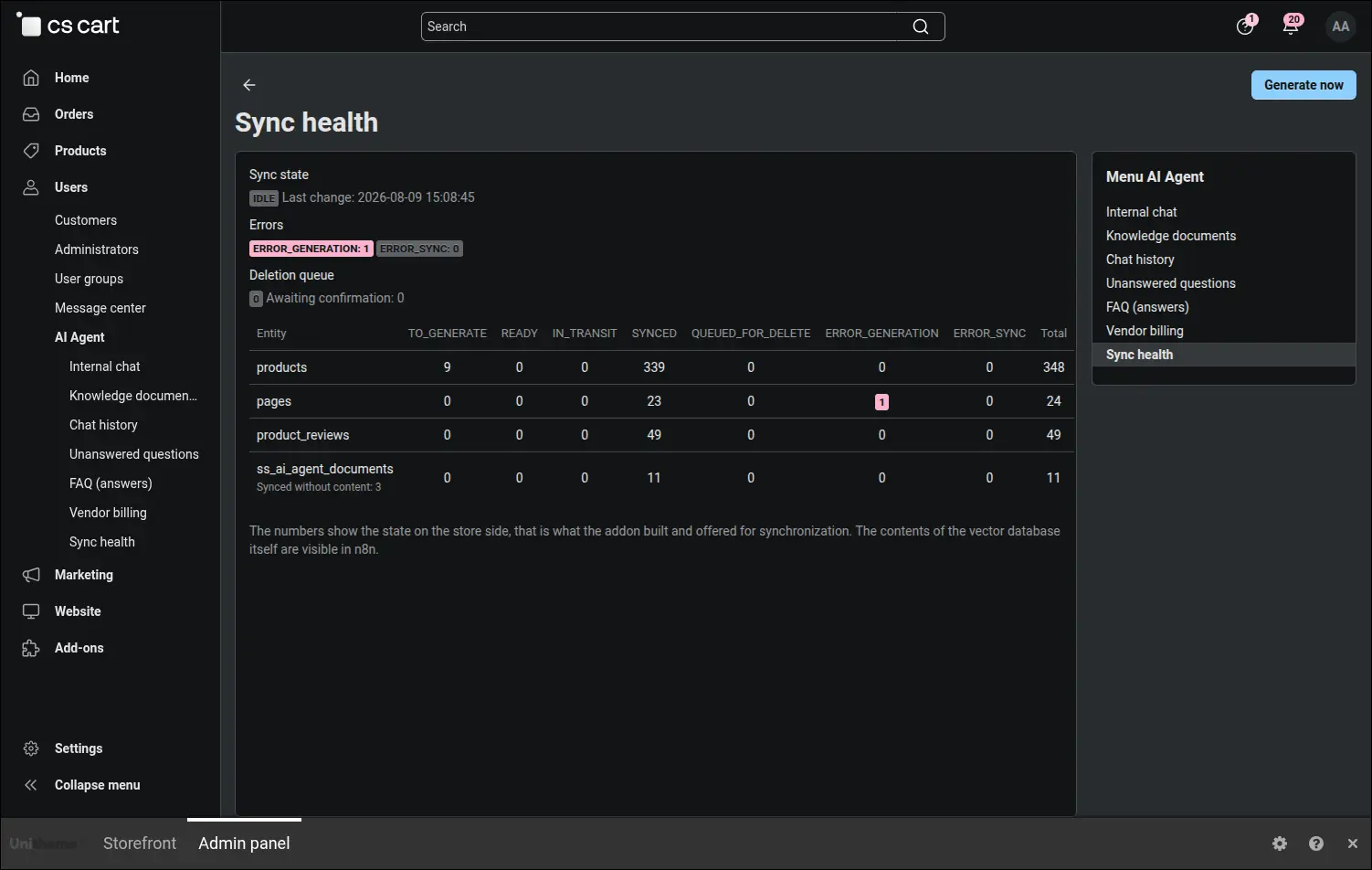Screen dimensions: 1372x870
Task: Click the products SYNCED value 339
Action: pos(654,367)
